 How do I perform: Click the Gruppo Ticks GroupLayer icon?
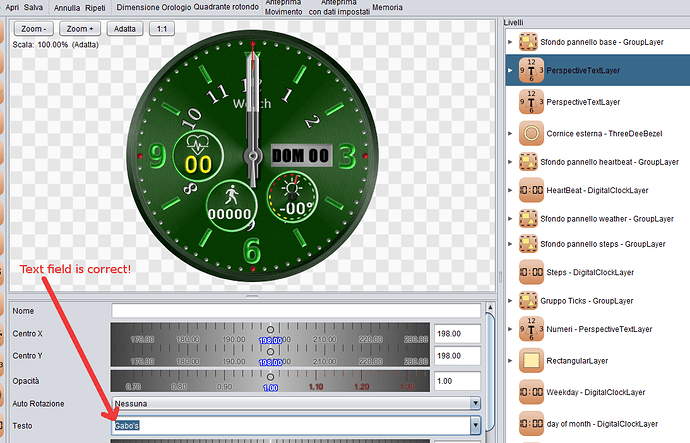[x=528, y=301]
